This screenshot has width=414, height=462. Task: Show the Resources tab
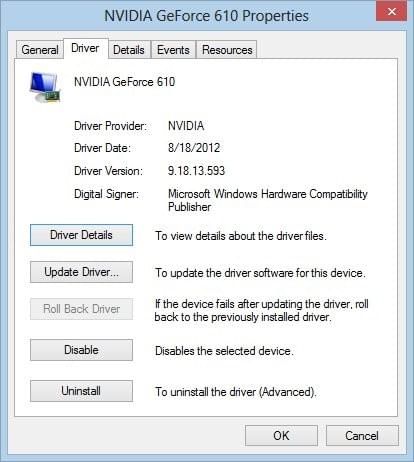227,50
